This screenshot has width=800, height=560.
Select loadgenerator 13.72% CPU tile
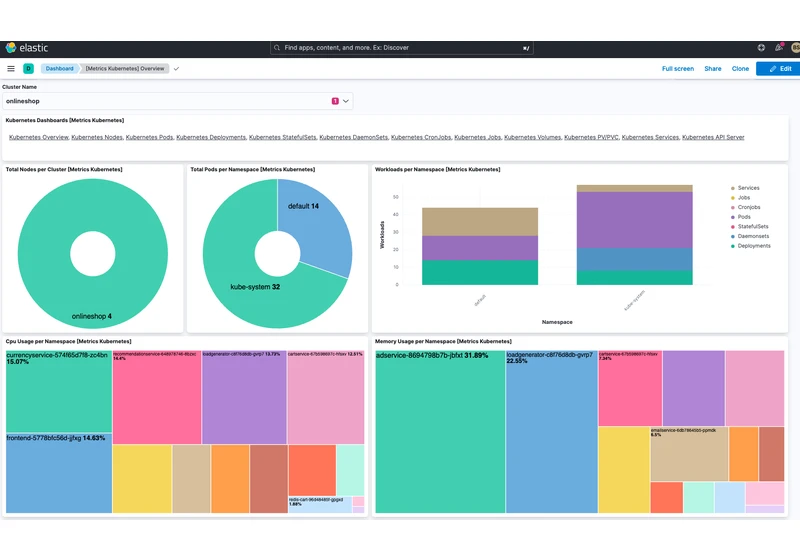244,397
